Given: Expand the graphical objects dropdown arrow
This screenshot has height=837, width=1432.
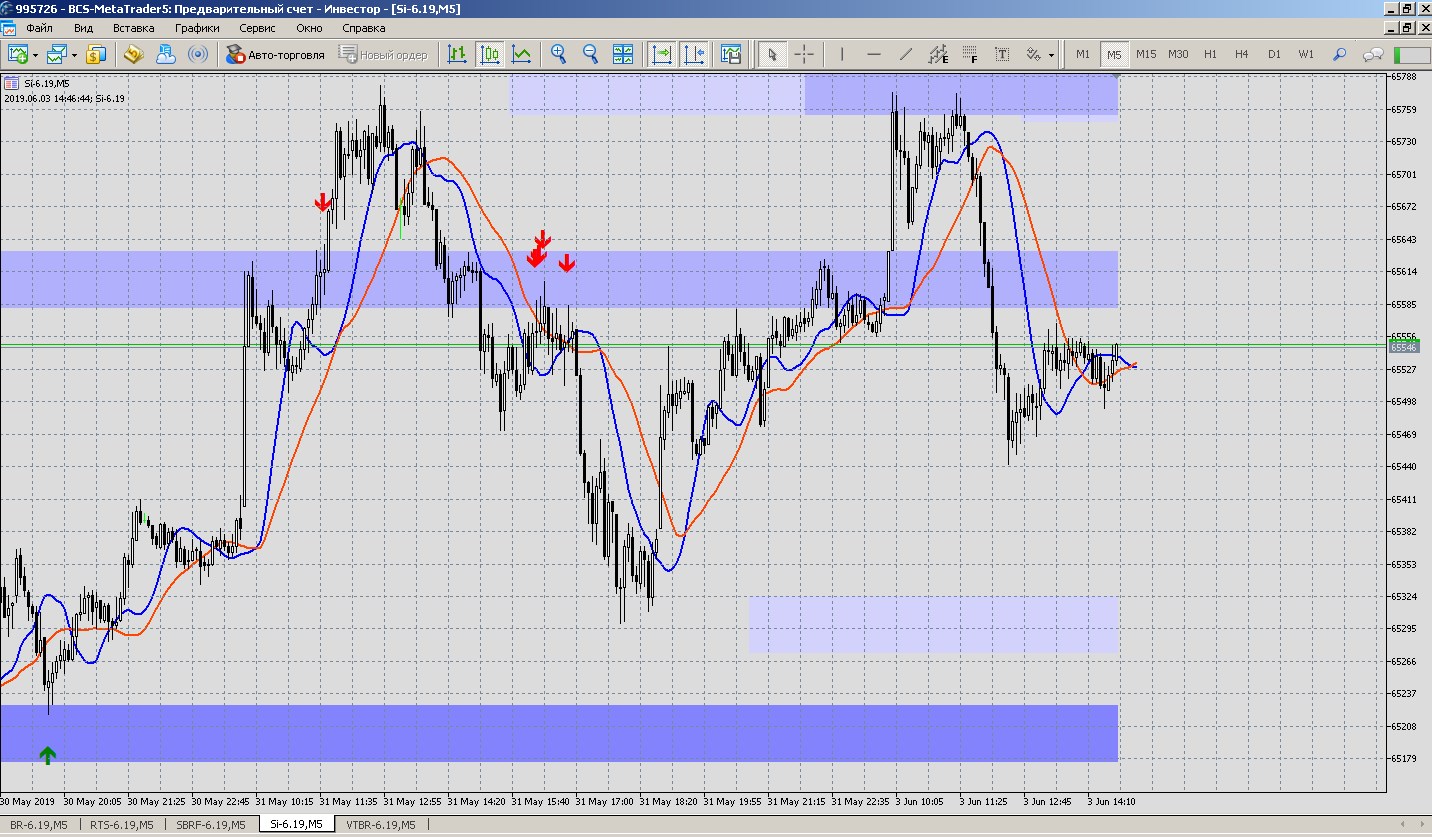Looking at the screenshot, I should (x=1051, y=55).
